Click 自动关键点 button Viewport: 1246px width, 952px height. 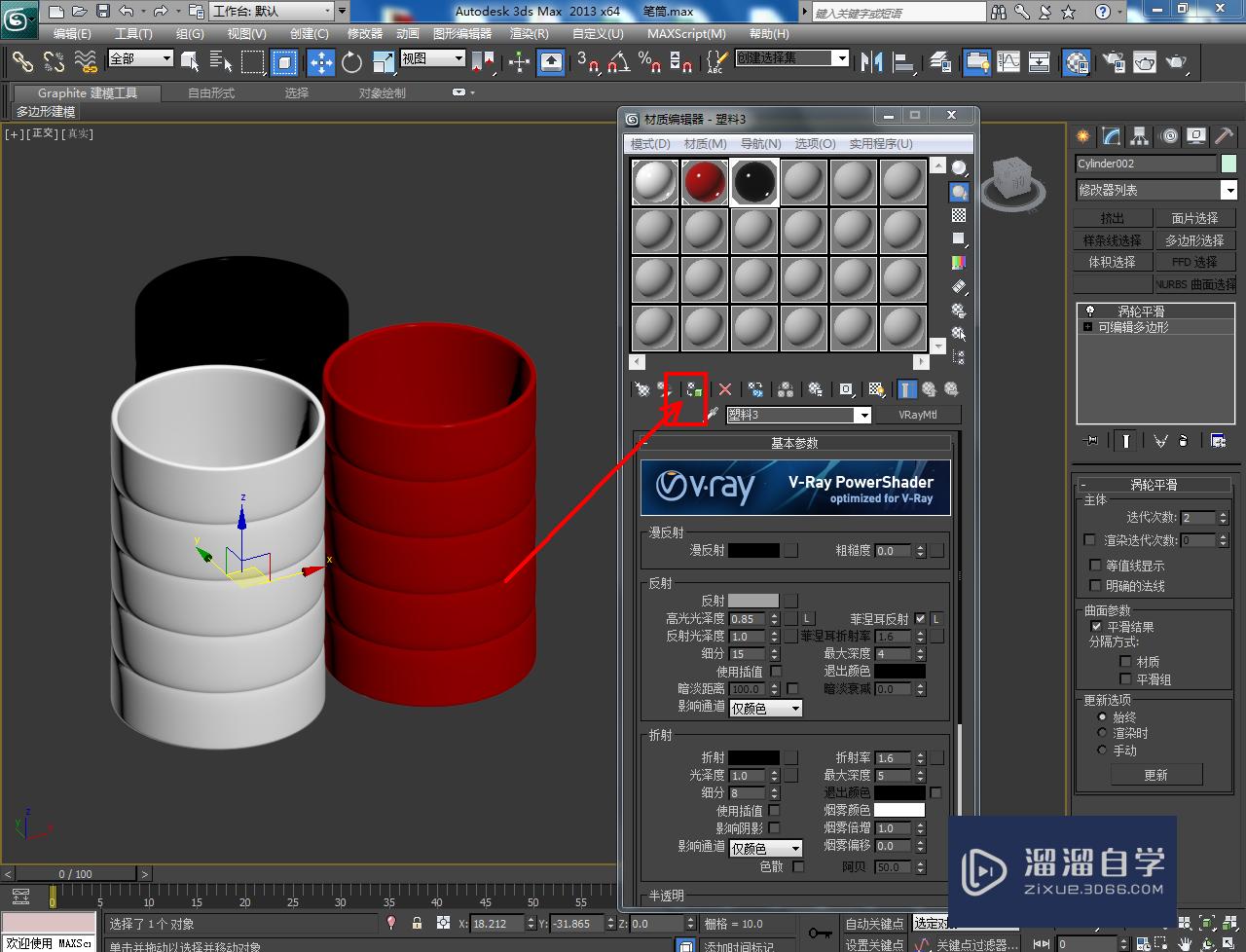coord(874,924)
